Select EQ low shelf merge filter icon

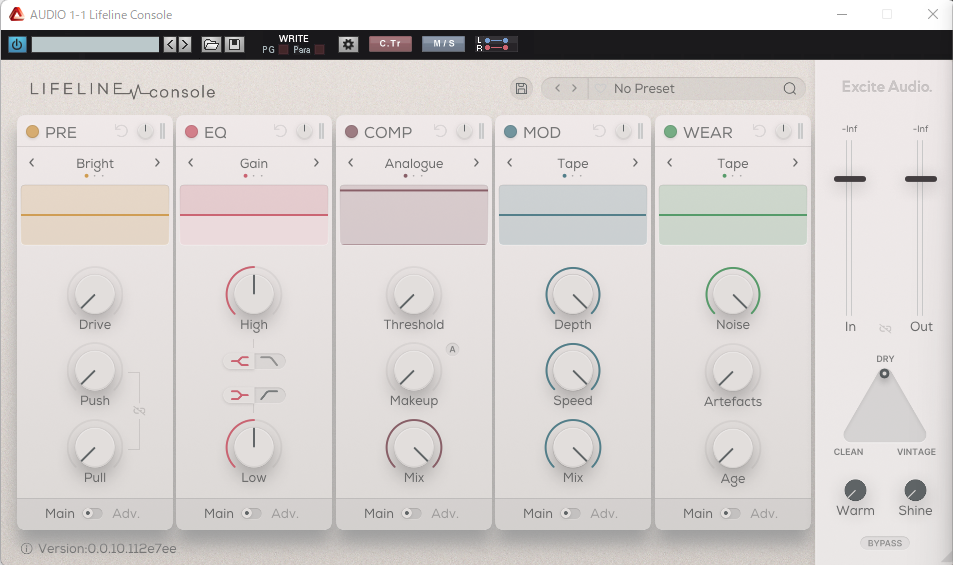coord(239,396)
